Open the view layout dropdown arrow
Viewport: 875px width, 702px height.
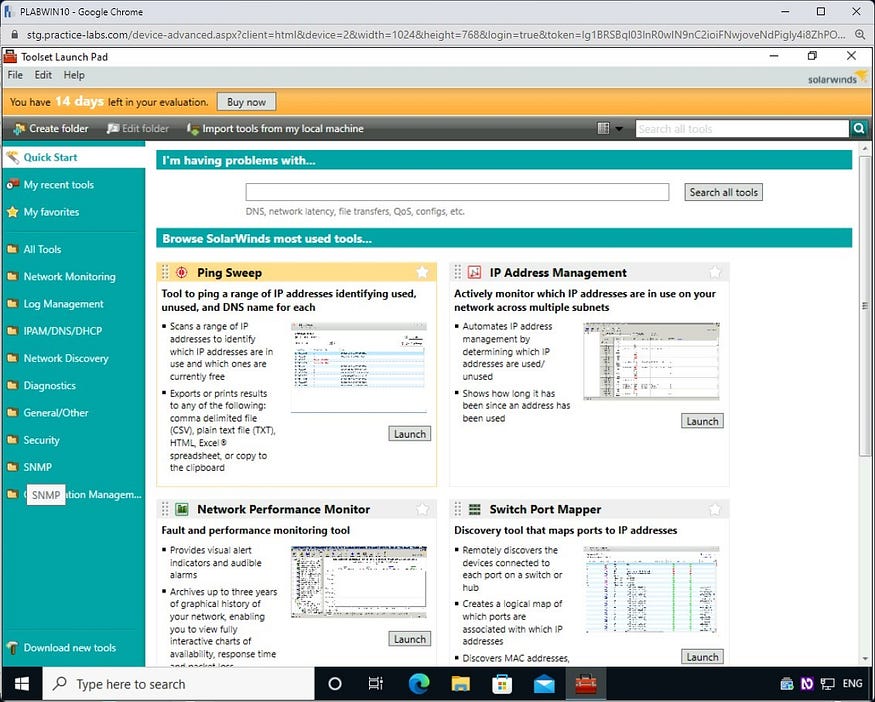[x=619, y=129]
